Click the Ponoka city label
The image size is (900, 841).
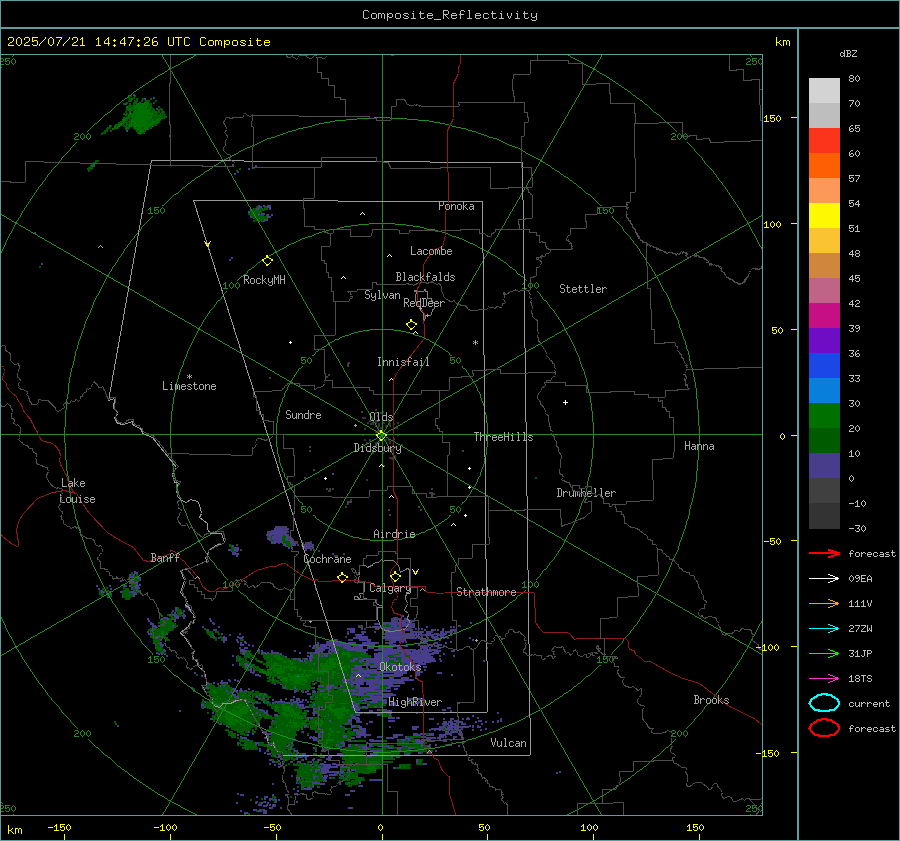[x=456, y=206]
